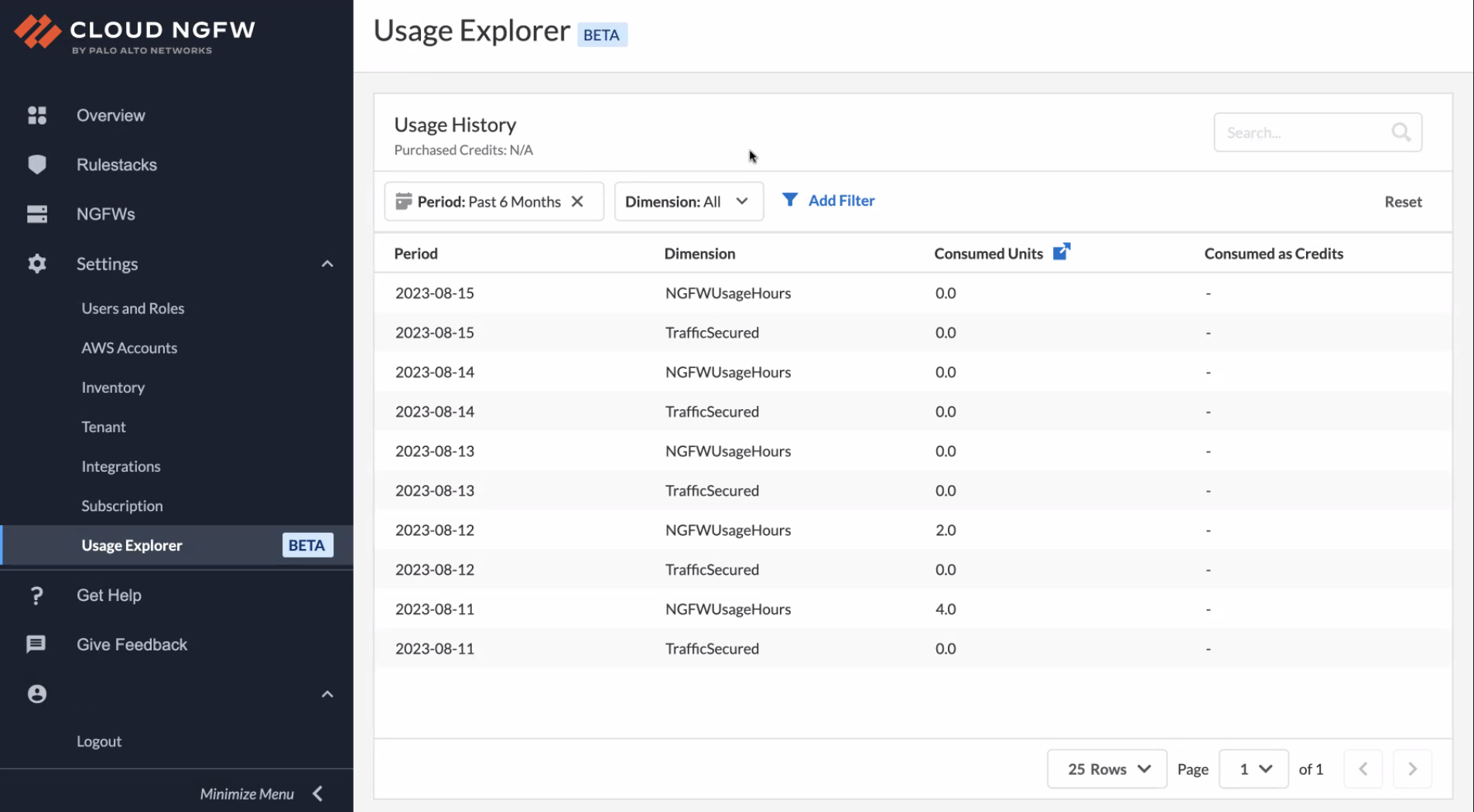Click the search magnifier icon
1474x812 pixels.
point(1400,132)
